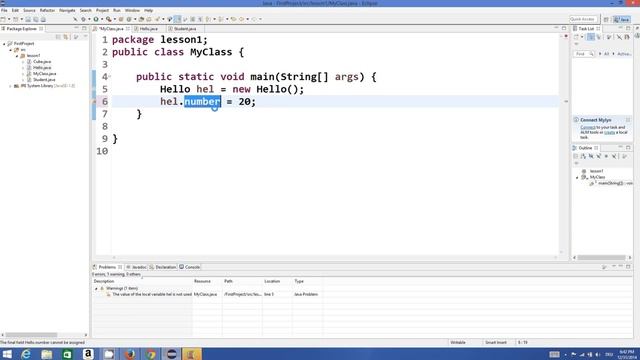The width and height of the screenshot is (640, 360).
Task: Open the Source menu
Action: click(x=29, y=10)
